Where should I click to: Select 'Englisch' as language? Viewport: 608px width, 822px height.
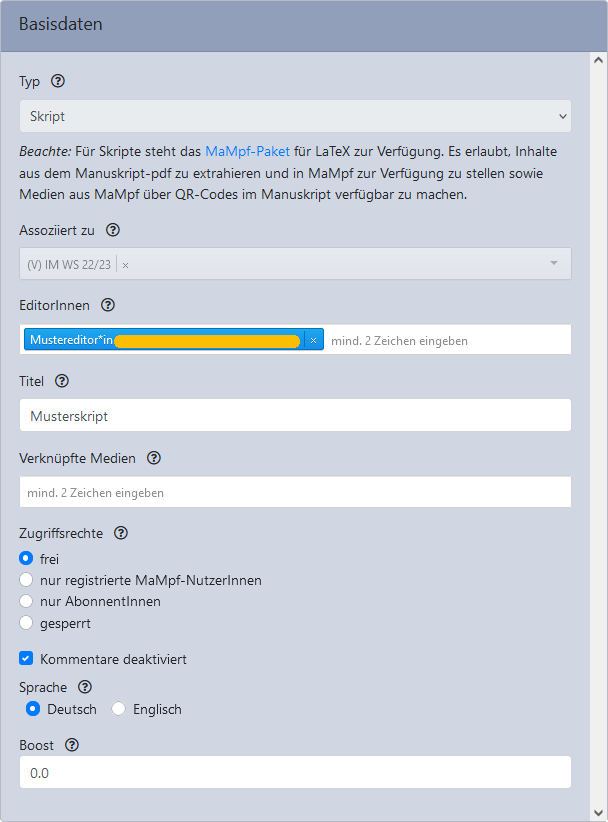click(x=119, y=709)
